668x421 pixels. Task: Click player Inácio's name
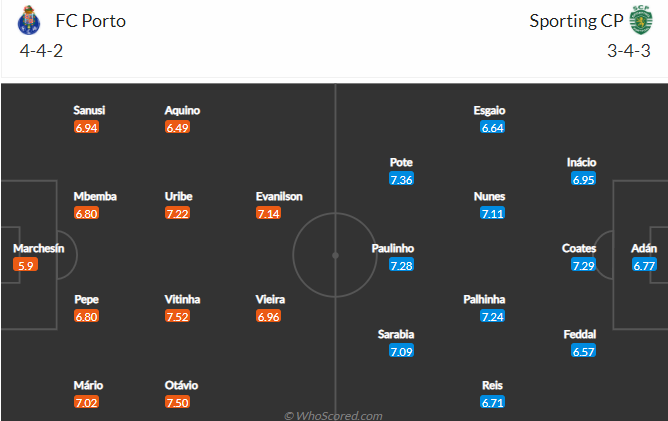coord(582,162)
